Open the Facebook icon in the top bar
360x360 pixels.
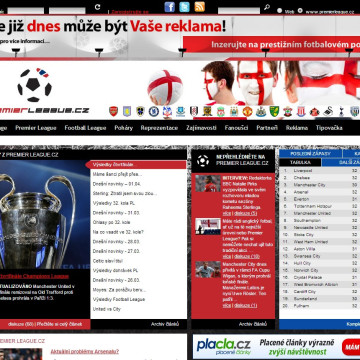click(169, 7)
